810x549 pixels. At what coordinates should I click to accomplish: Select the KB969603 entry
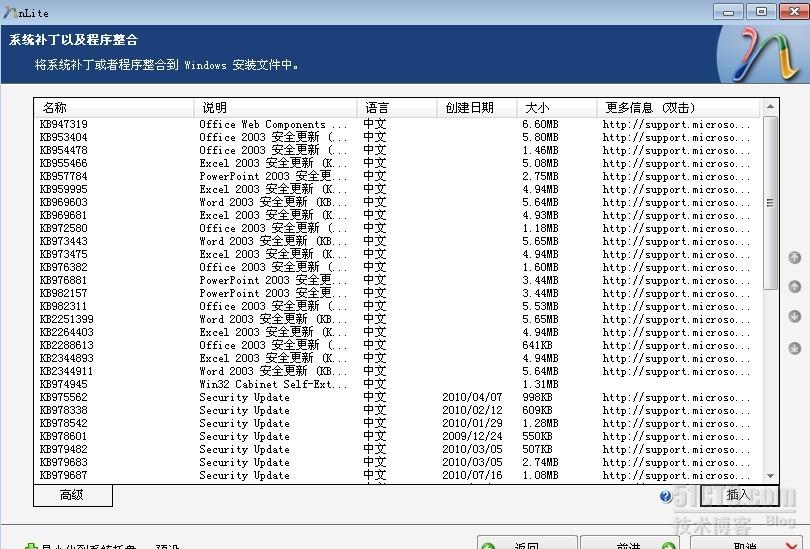coord(398,202)
